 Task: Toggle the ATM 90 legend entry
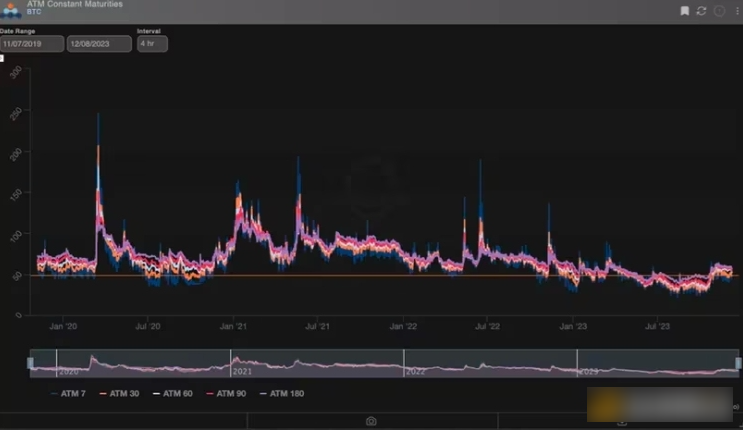coord(225,394)
